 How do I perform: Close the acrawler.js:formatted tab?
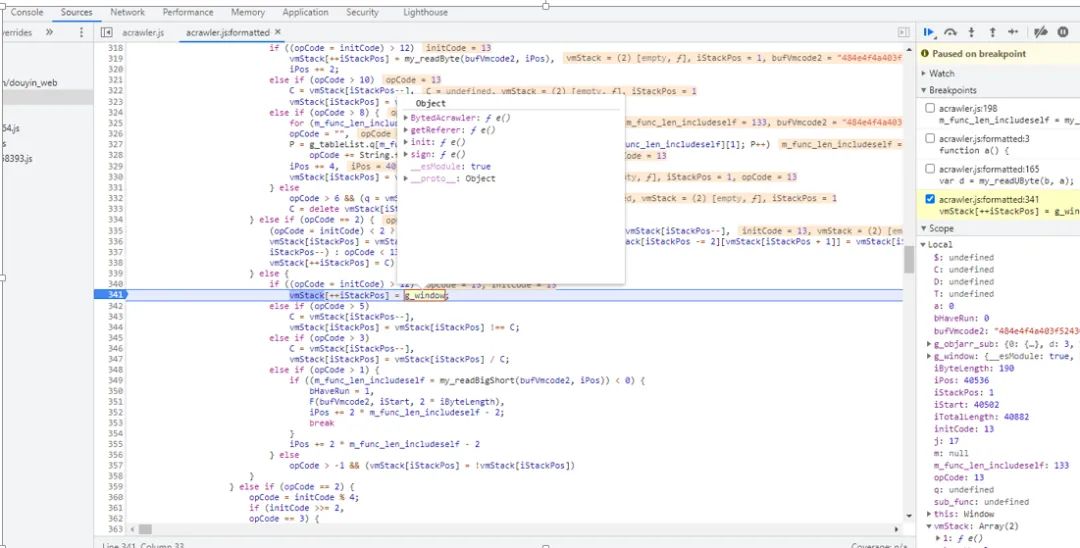[278, 32]
